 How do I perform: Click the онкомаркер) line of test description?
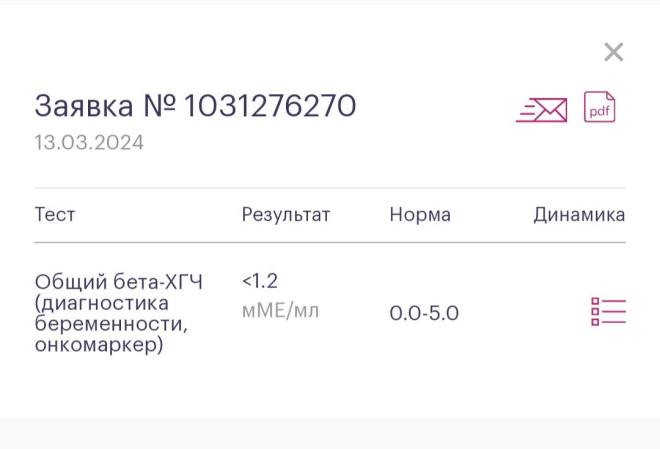coord(99,345)
